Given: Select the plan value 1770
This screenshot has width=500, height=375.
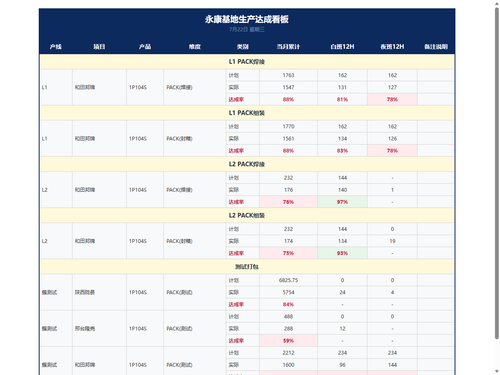Looking at the screenshot, I should tap(288, 127).
